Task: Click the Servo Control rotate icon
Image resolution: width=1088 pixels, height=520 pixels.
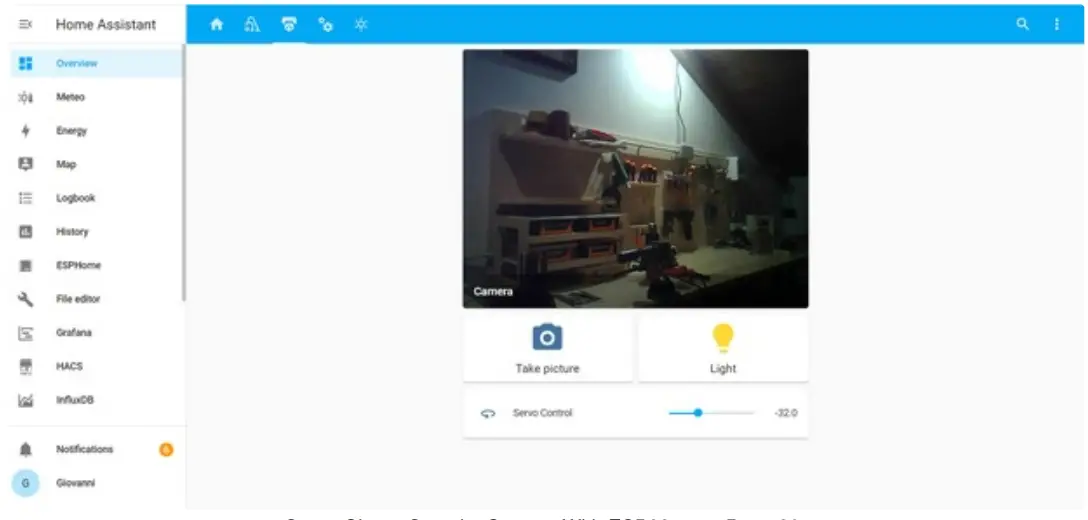Action: pyautogui.click(x=488, y=413)
